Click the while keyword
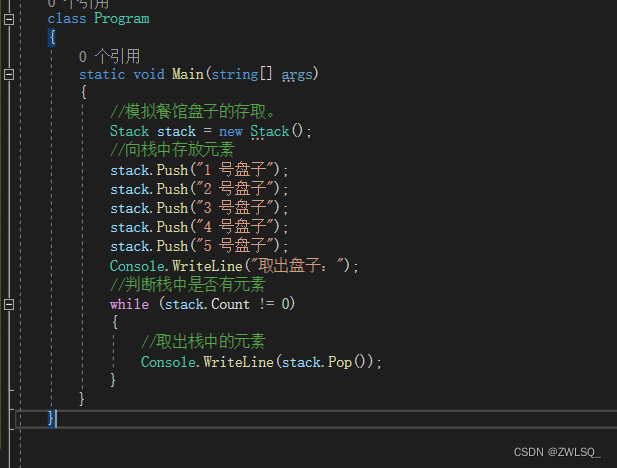This screenshot has height=468, width=617. (x=129, y=304)
